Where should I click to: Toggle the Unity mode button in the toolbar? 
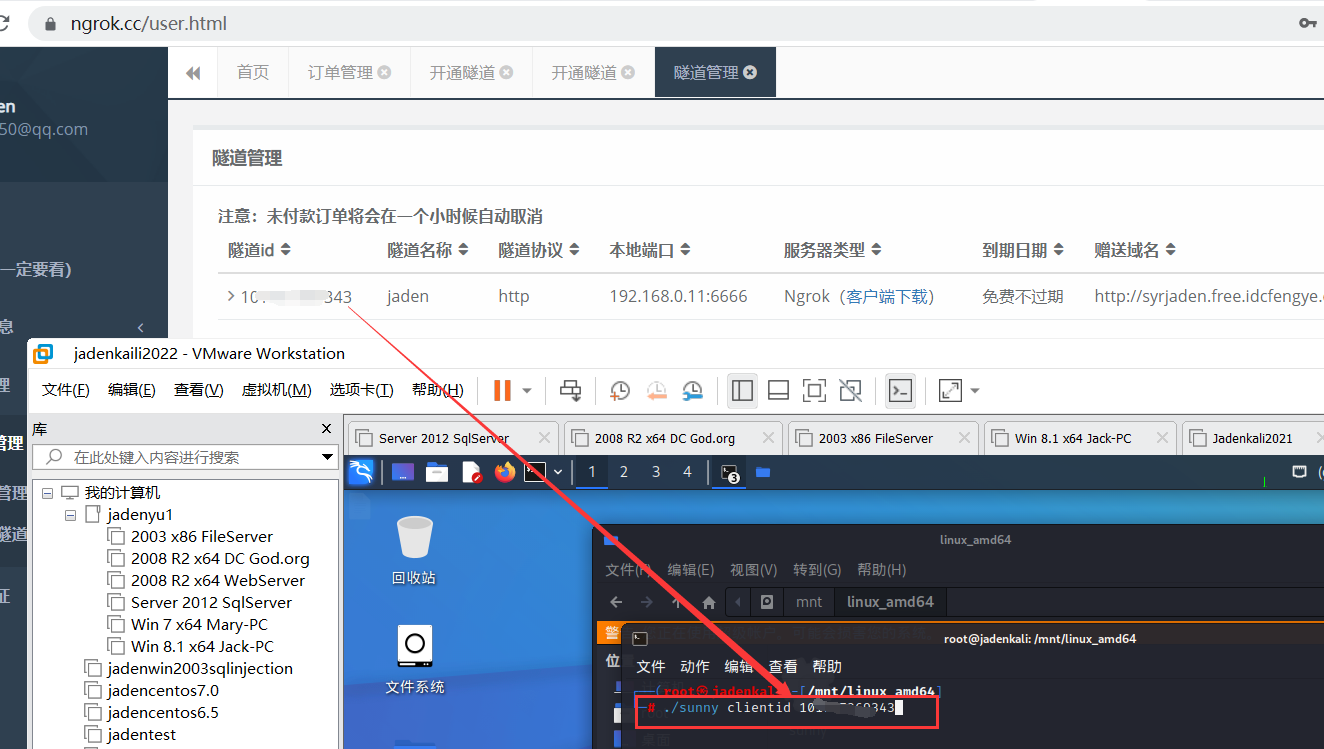click(850, 390)
